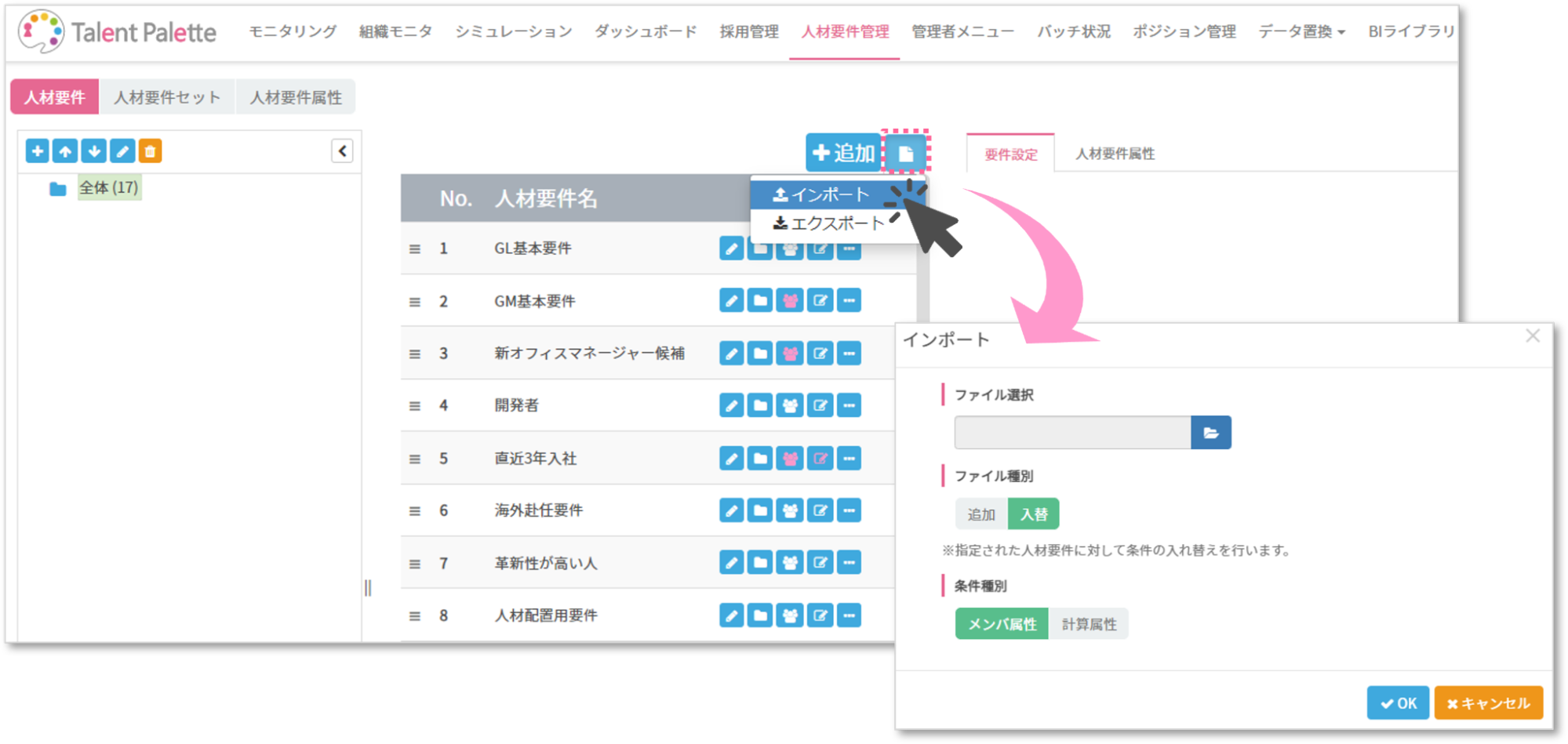
Task: Click the folder icon in the 開発者 row
Action: pos(760,405)
